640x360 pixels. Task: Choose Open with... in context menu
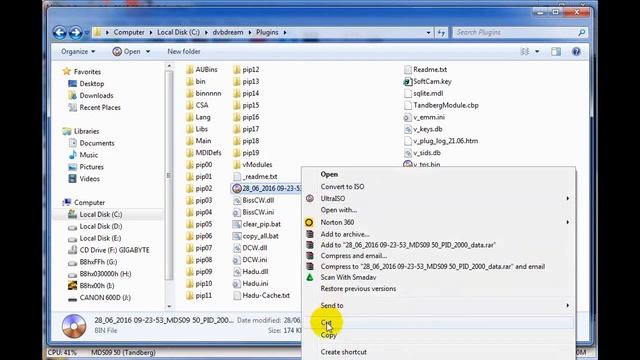(339, 210)
